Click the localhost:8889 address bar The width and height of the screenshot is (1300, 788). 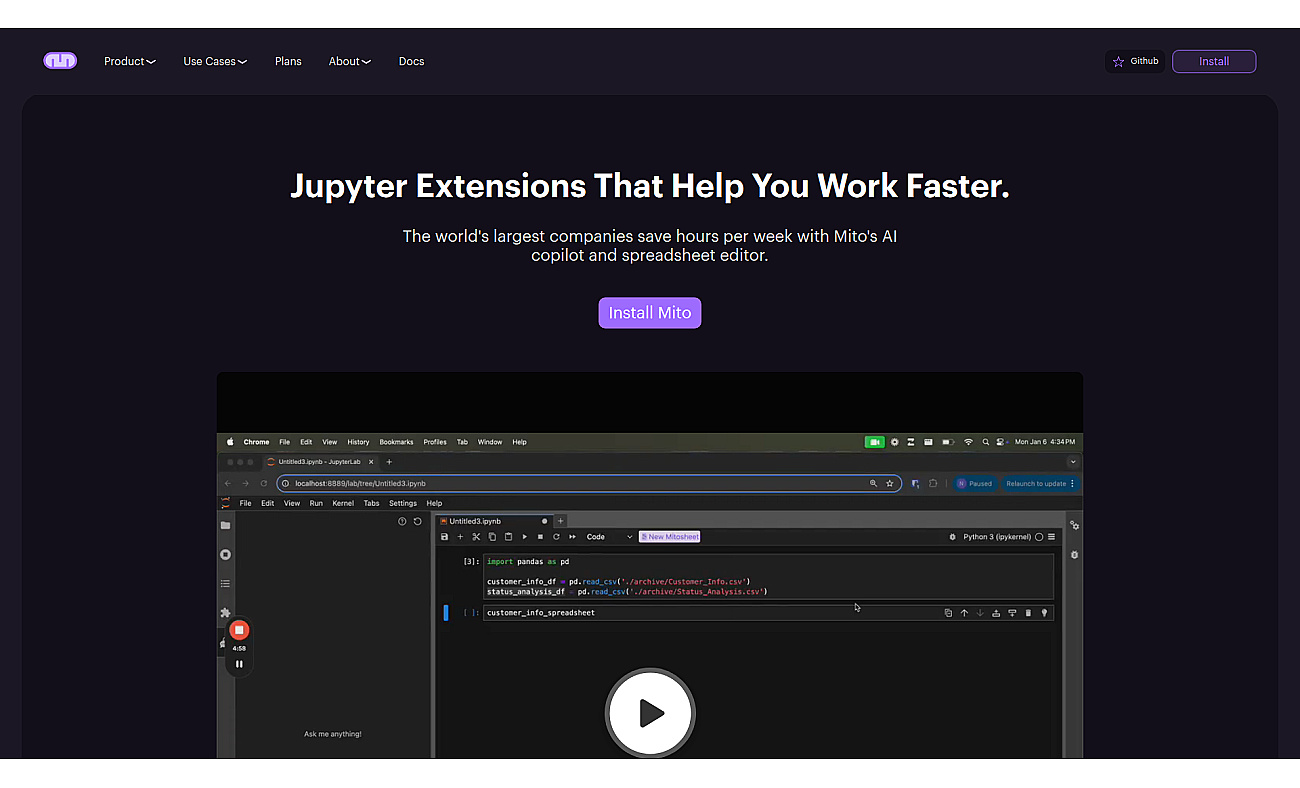[589, 483]
